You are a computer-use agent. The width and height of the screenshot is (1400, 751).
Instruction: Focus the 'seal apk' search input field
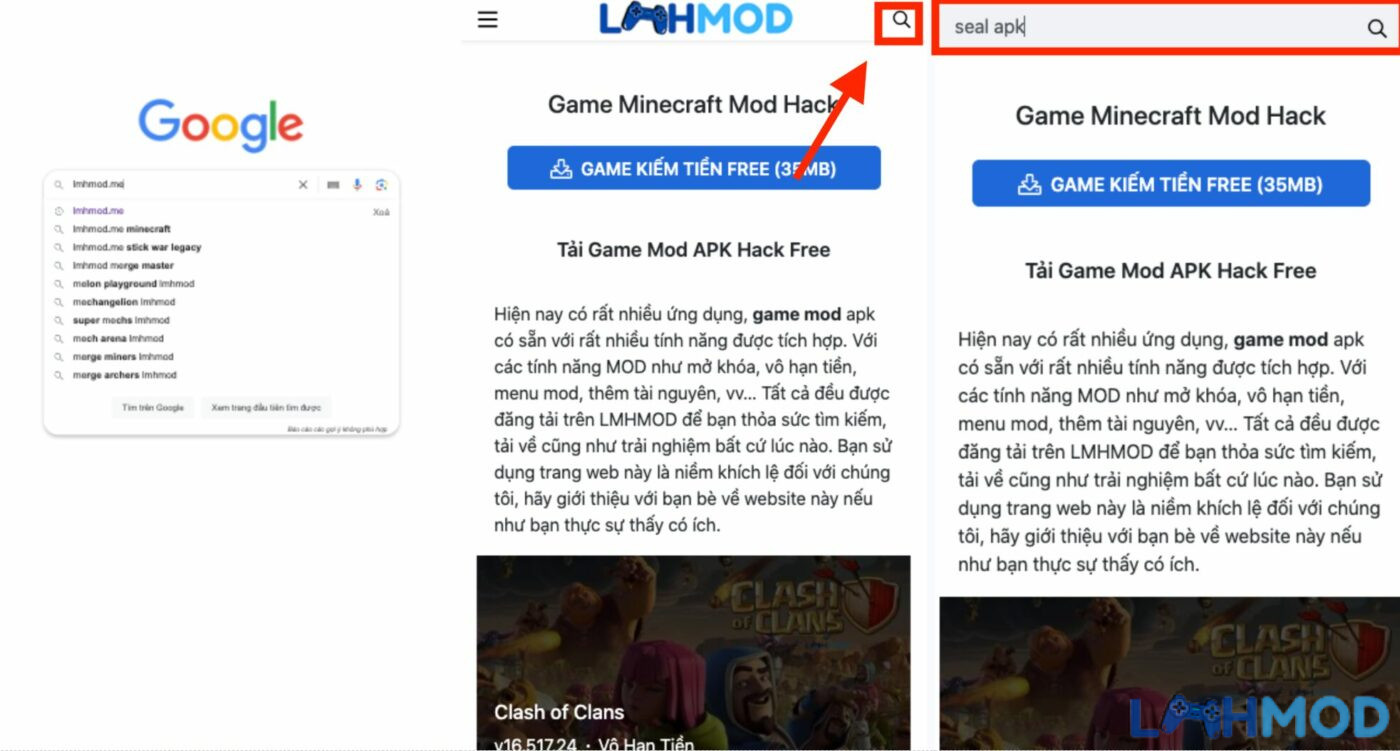tap(1150, 28)
